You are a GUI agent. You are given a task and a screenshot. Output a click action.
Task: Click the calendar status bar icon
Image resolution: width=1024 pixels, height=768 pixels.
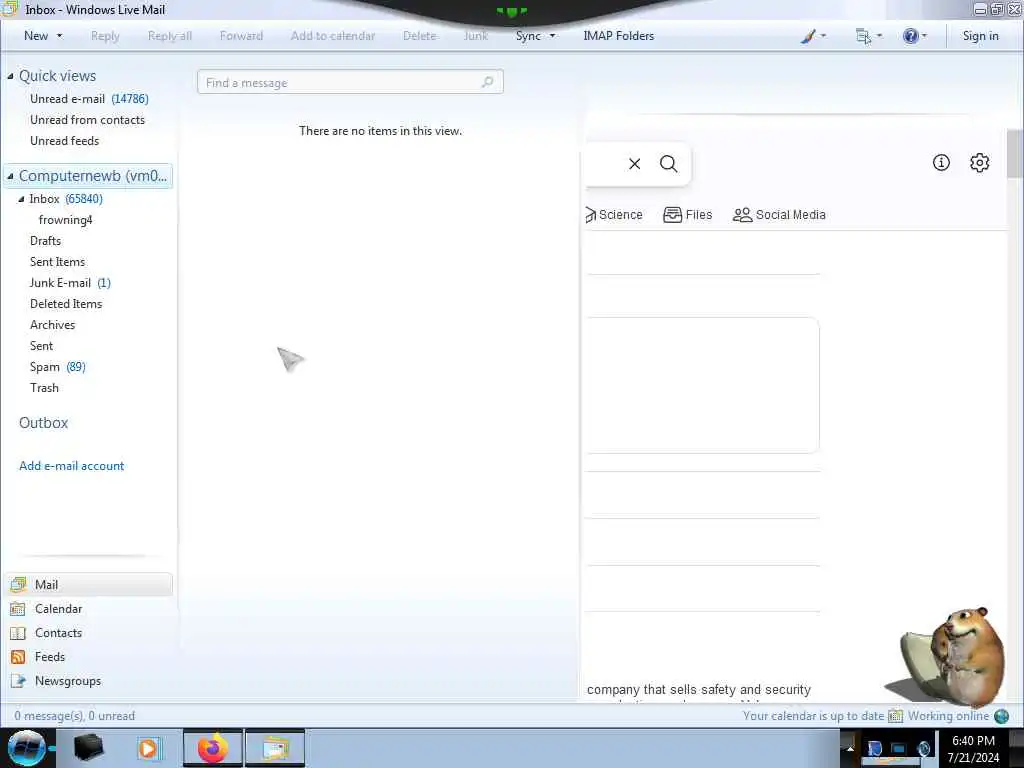pyautogui.click(x=895, y=716)
